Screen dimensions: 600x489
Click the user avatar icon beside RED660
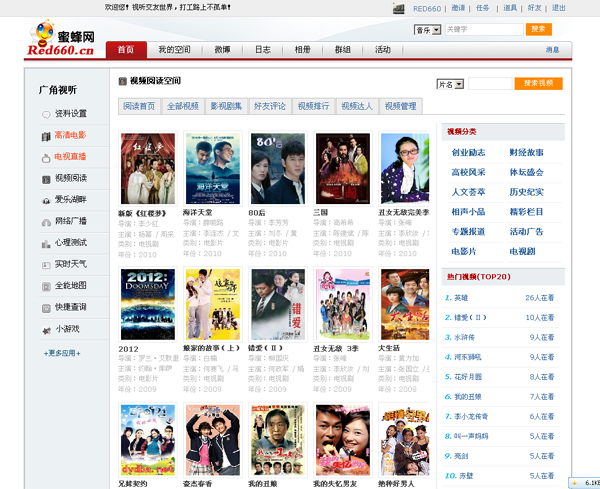click(x=399, y=8)
